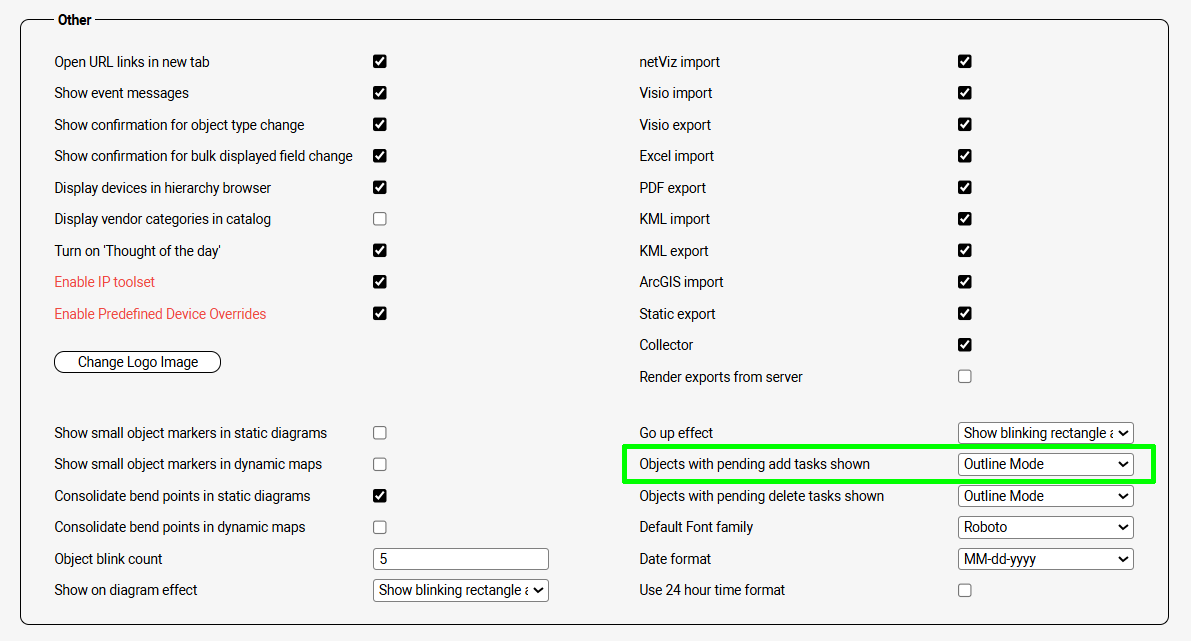Image resolution: width=1191 pixels, height=641 pixels.
Task: Disable 'Show event messages' checkbox
Action: coord(380,93)
